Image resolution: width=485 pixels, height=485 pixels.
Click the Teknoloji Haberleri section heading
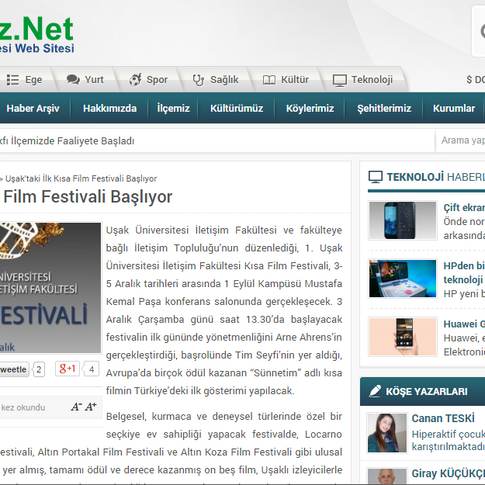tap(436, 177)
